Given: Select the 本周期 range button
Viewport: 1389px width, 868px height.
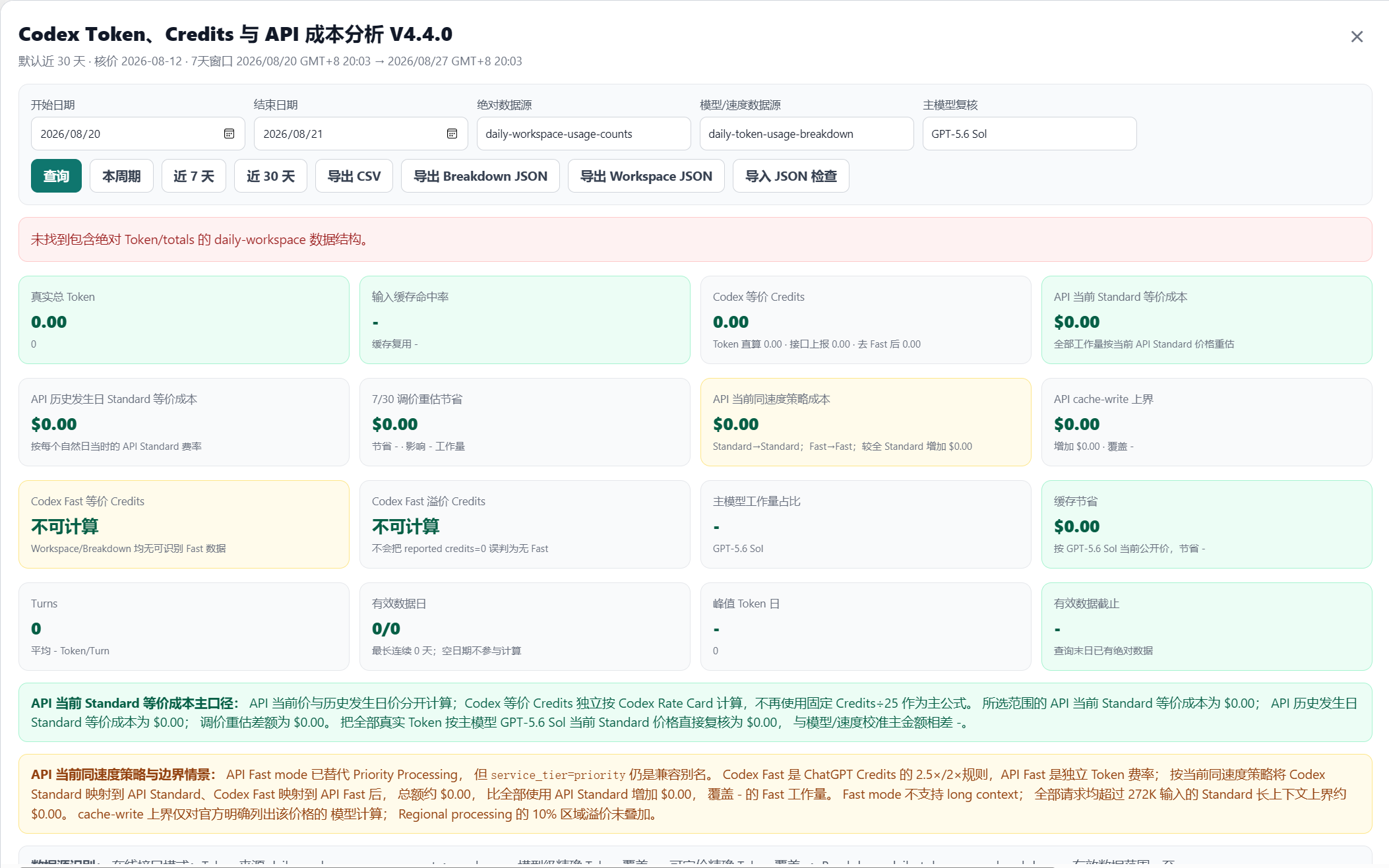Looking at the screenshot, I should pyautogui.click(x=121, y=175).
